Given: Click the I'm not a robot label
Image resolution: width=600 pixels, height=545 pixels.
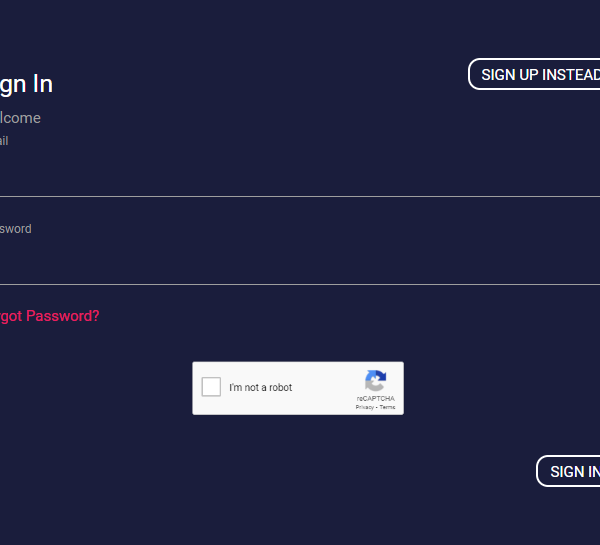Looking at the screenshot, I should tap(261, 387).
